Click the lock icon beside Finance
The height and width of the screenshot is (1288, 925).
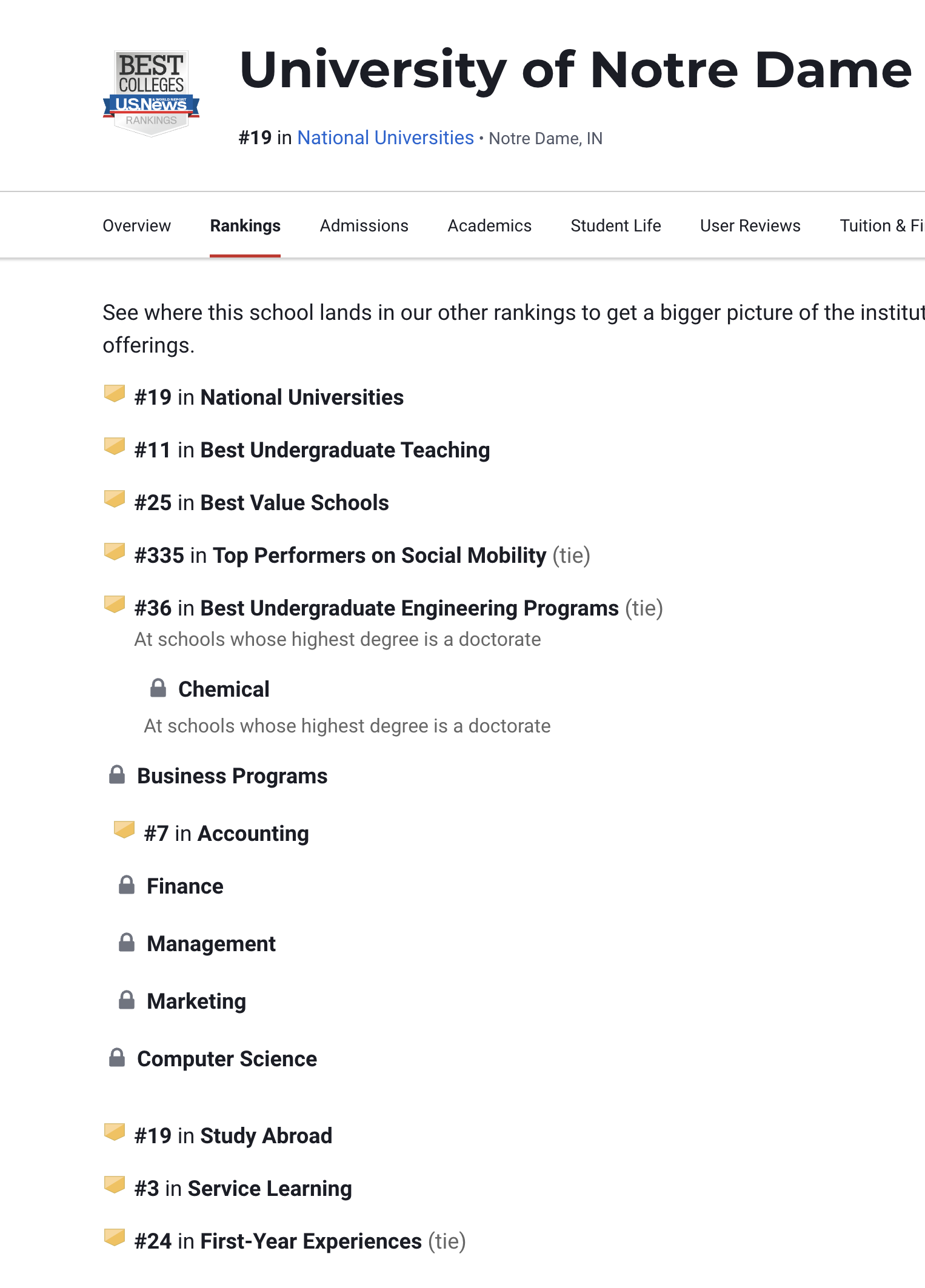point(127,885)
